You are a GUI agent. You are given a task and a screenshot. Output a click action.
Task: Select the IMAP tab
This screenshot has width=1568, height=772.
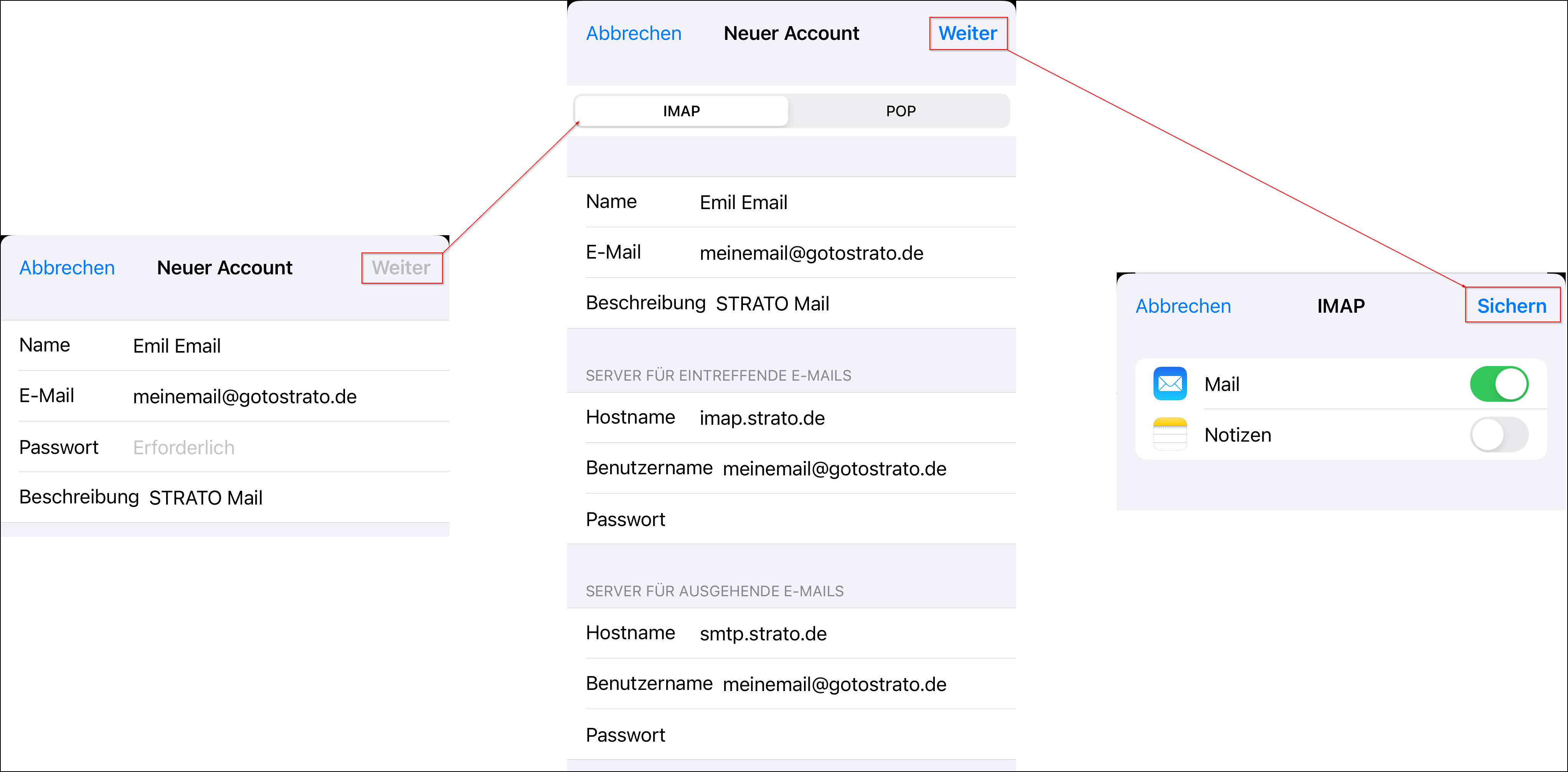pyautogui.click(x=681, y=111)
